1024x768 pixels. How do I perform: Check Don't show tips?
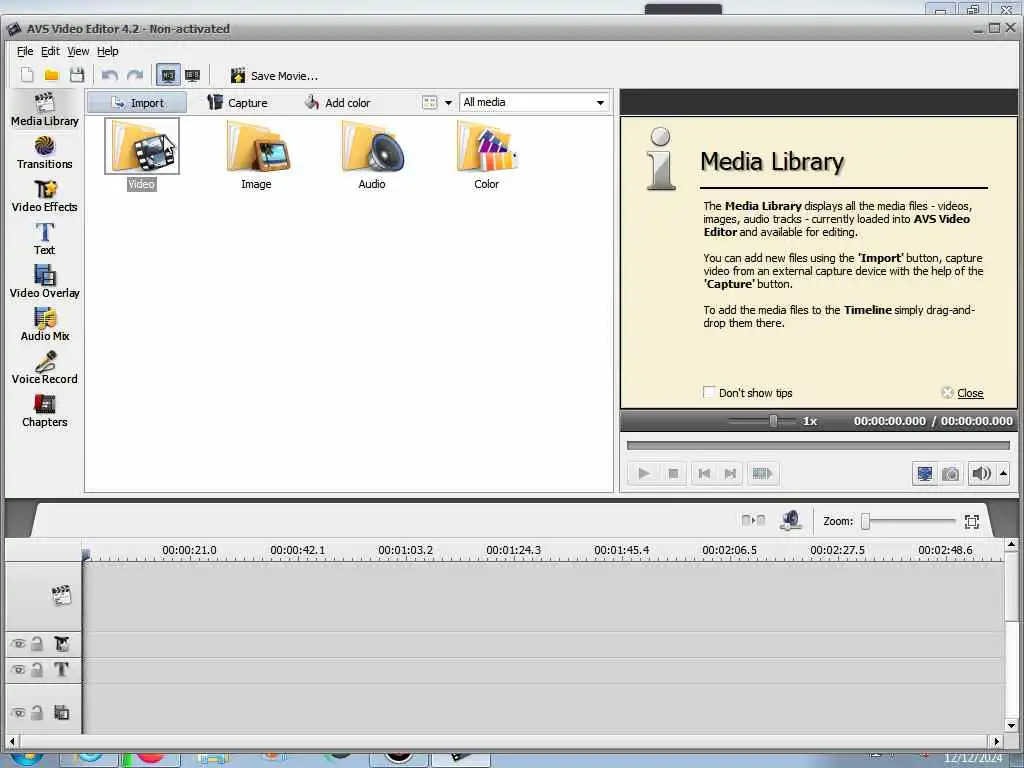[709, 392]
